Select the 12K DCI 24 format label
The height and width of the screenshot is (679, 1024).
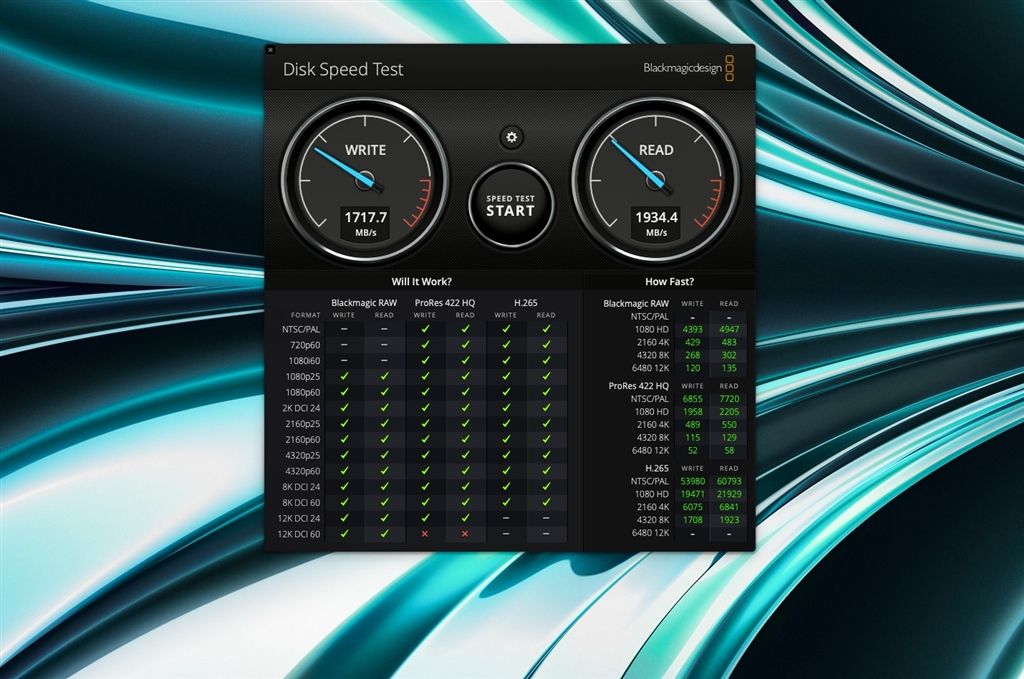tap(299, 518)
